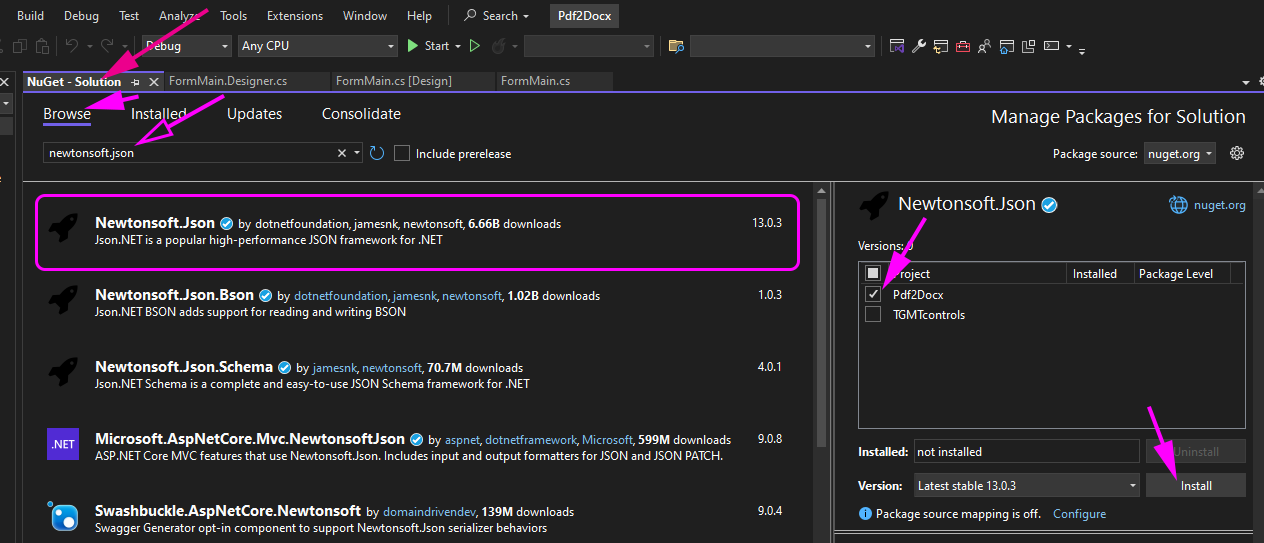Click the Undo icon in the toolbar
The height and width of the screenshot is (543, 1264).
(71, 46)
